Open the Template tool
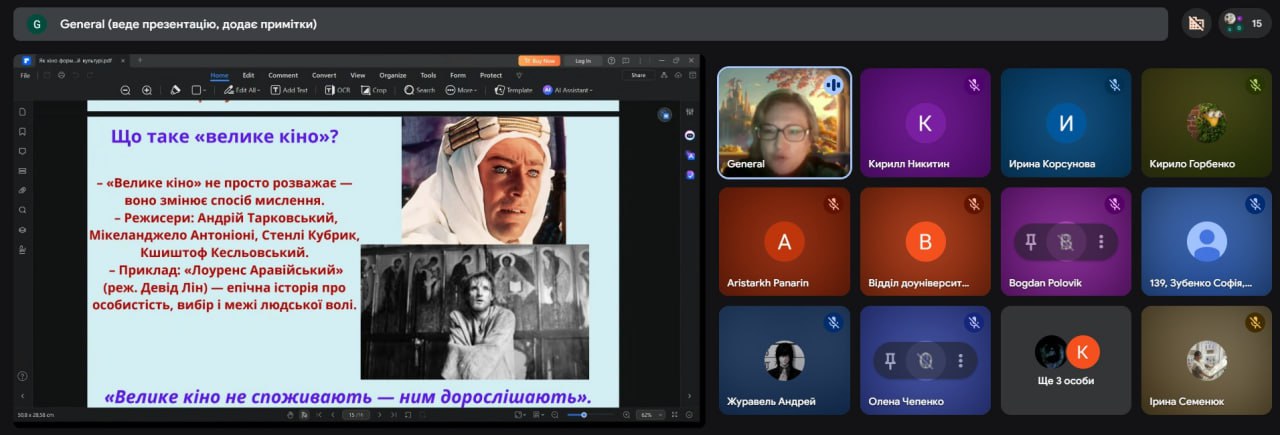This screenshot has width=1280, height=435. click(513, 90)
